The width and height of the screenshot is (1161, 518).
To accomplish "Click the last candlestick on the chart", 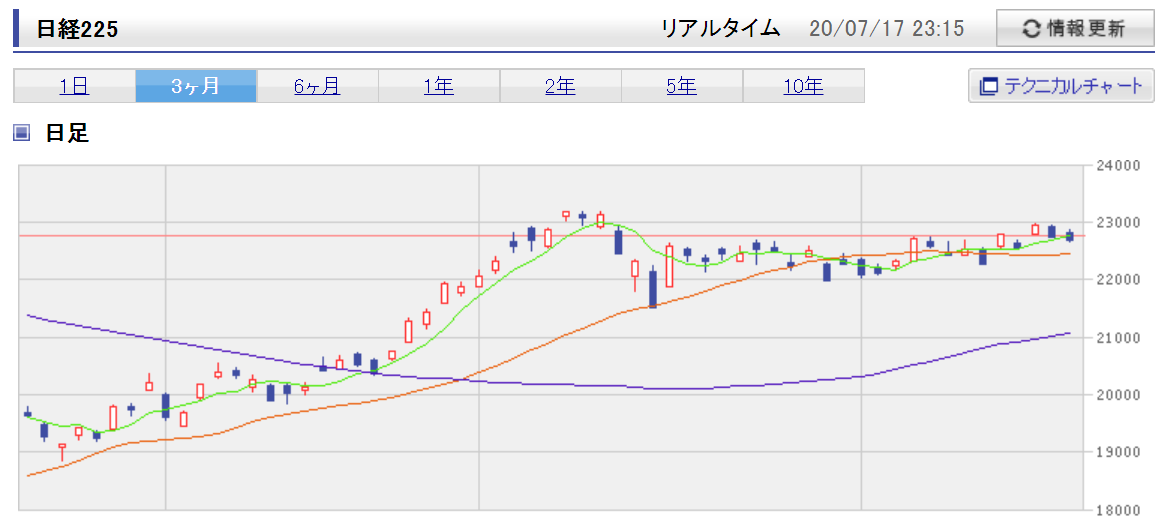I will (1070, 235).
